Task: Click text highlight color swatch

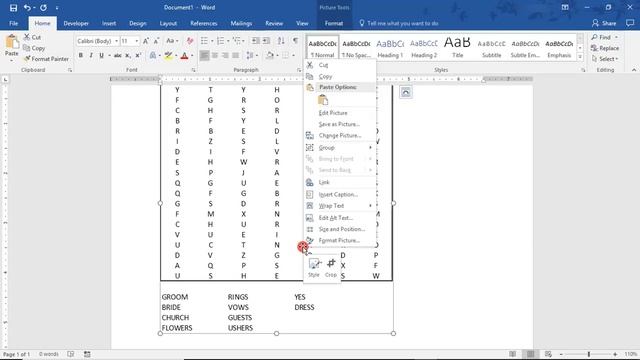Action: (168, 56)
